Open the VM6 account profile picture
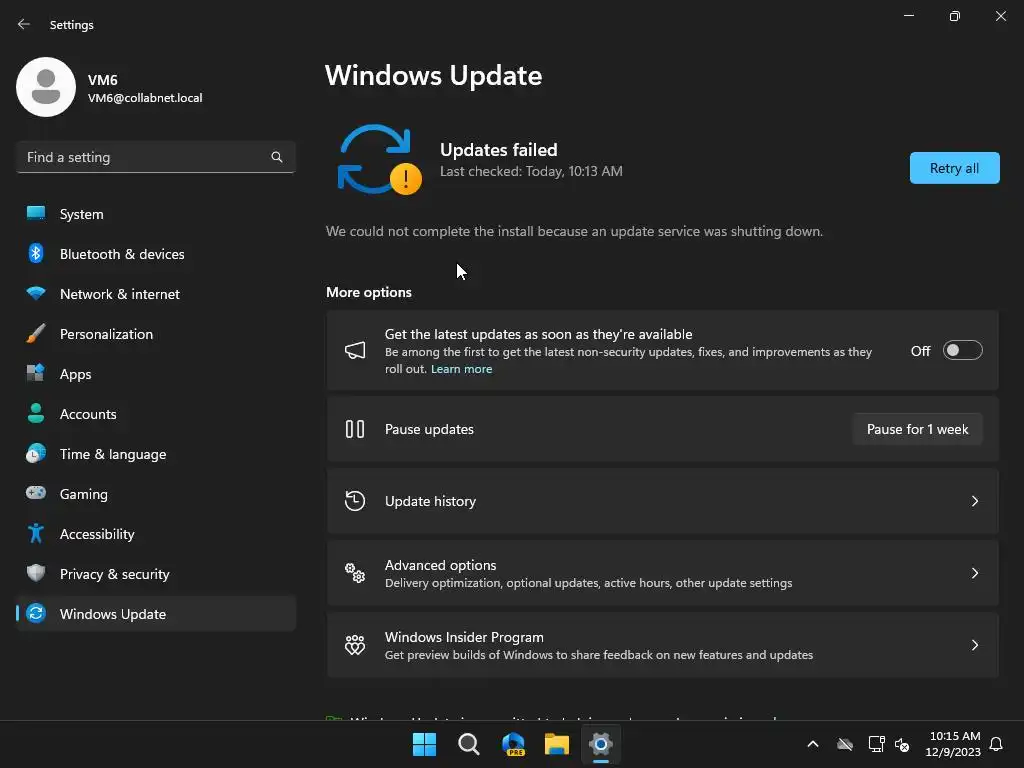The height and width of the screenshot is (768, 1024). coord(46,87)
